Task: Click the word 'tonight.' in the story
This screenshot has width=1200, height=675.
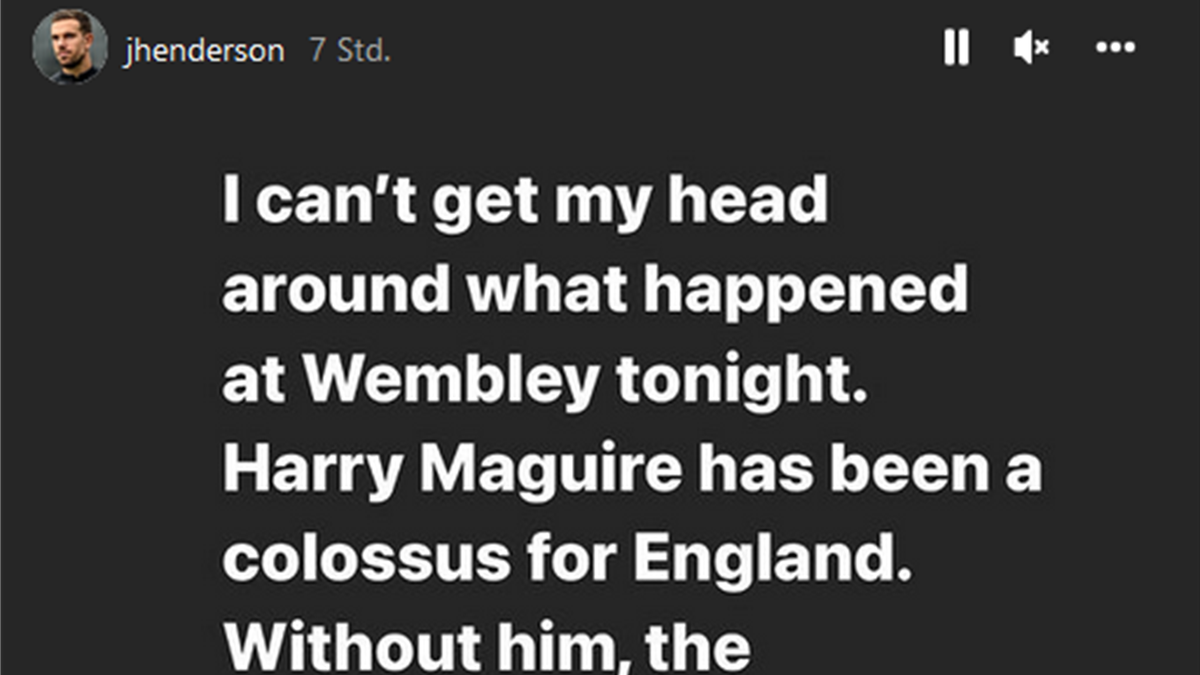Action: pyautogui.click(x=740, y=379)
